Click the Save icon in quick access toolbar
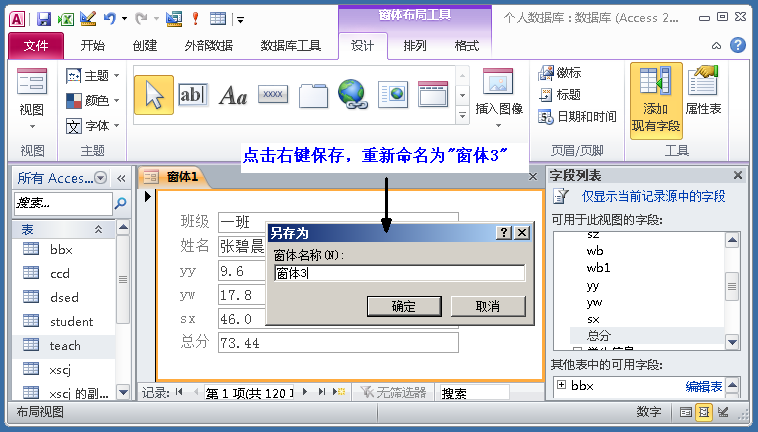This screenshot has height=432, width=758. [x=44, y=19]
